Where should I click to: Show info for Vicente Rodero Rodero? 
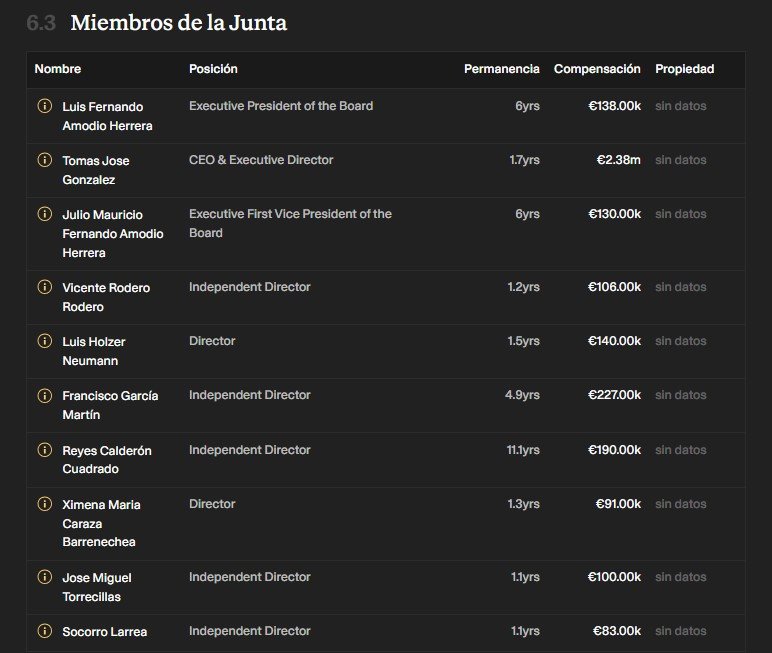44,287
